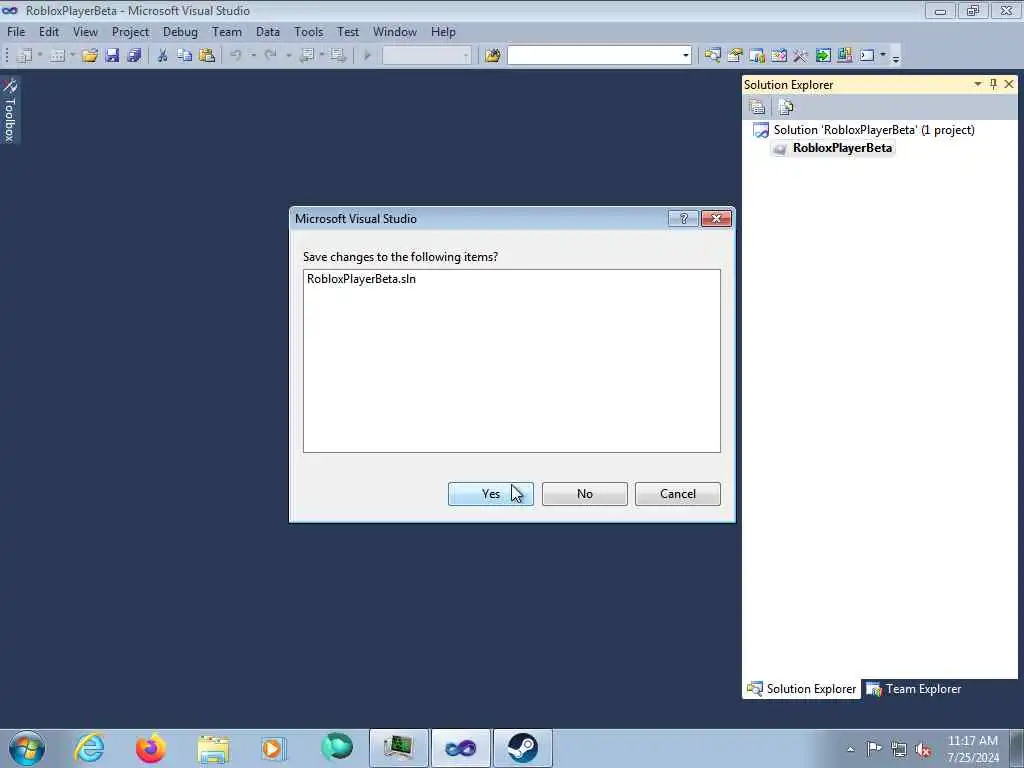
Task: Close the Solution Explorer panel
Action: [x=1009, y=84]
